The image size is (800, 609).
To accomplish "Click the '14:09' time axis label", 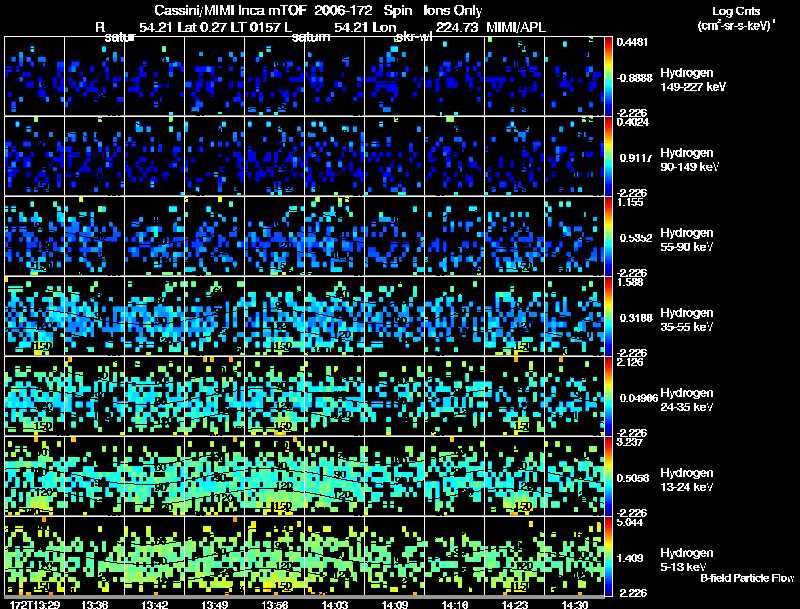I will point(395,604).
